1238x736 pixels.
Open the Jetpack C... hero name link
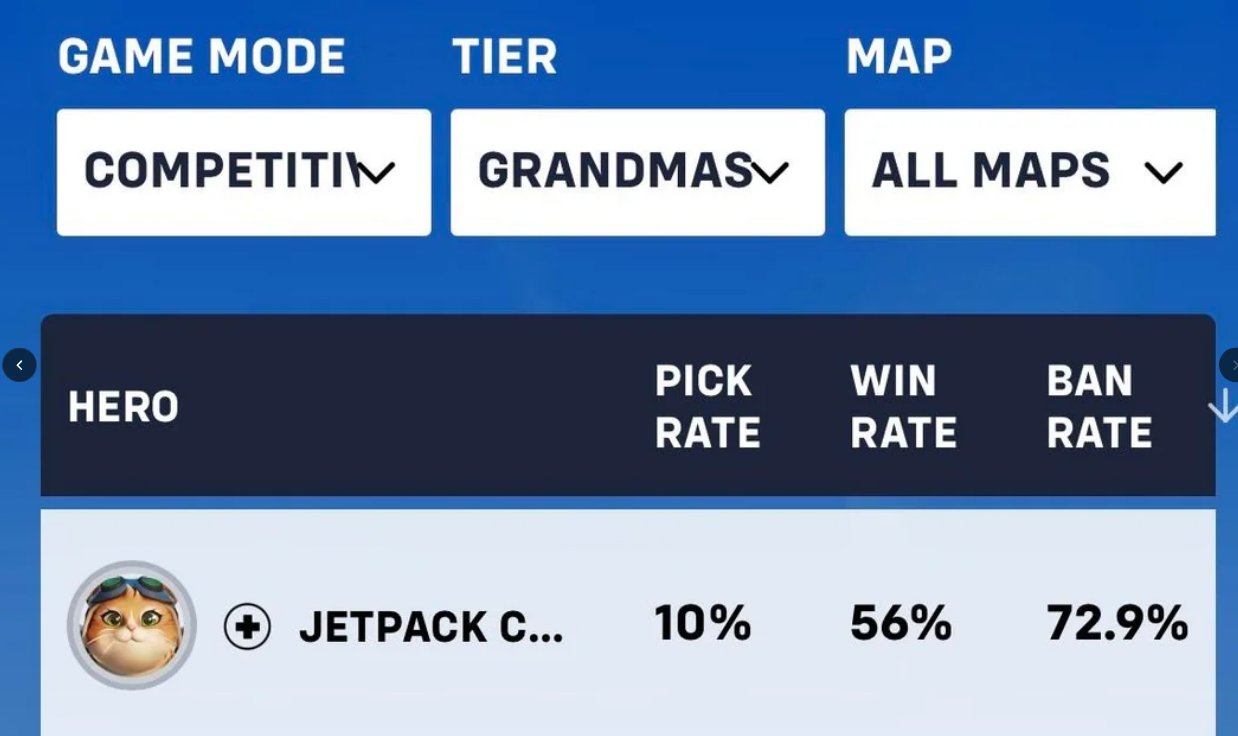431,627
